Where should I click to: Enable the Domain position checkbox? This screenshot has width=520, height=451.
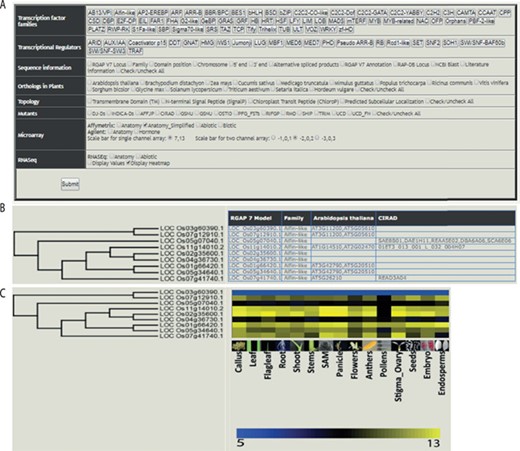151,64
